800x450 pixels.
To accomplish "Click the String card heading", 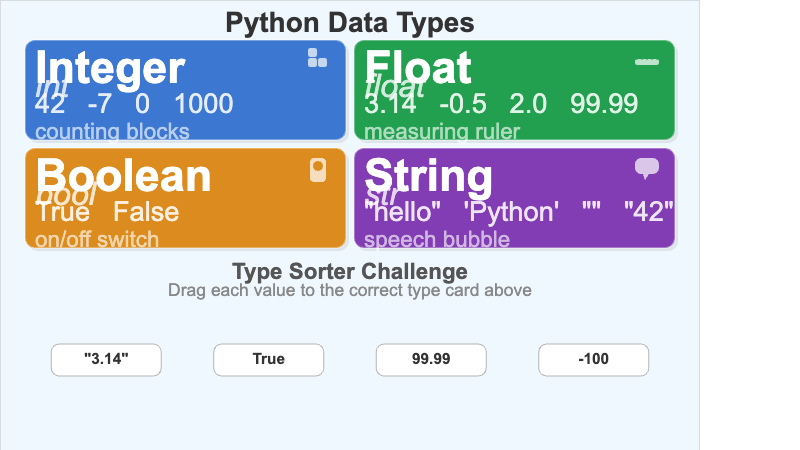I will pyautogui.click(x=429, y=176).
